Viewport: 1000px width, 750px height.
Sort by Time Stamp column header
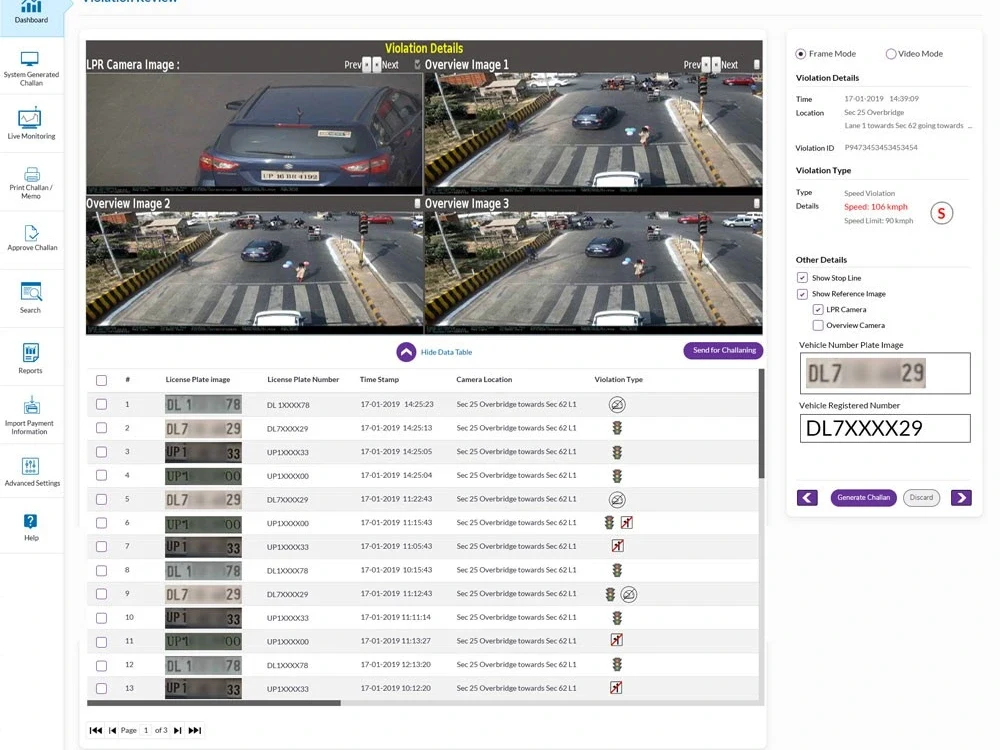coord(379,379)
